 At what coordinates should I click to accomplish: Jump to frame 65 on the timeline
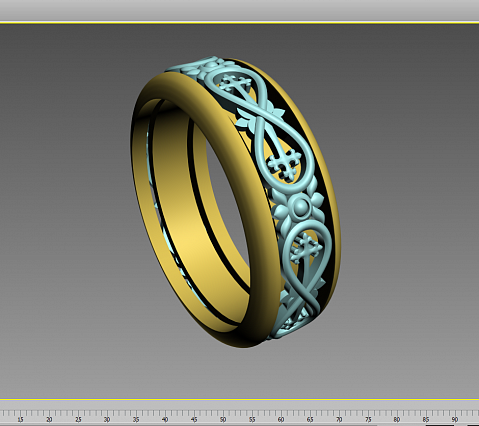pos(310,419)
